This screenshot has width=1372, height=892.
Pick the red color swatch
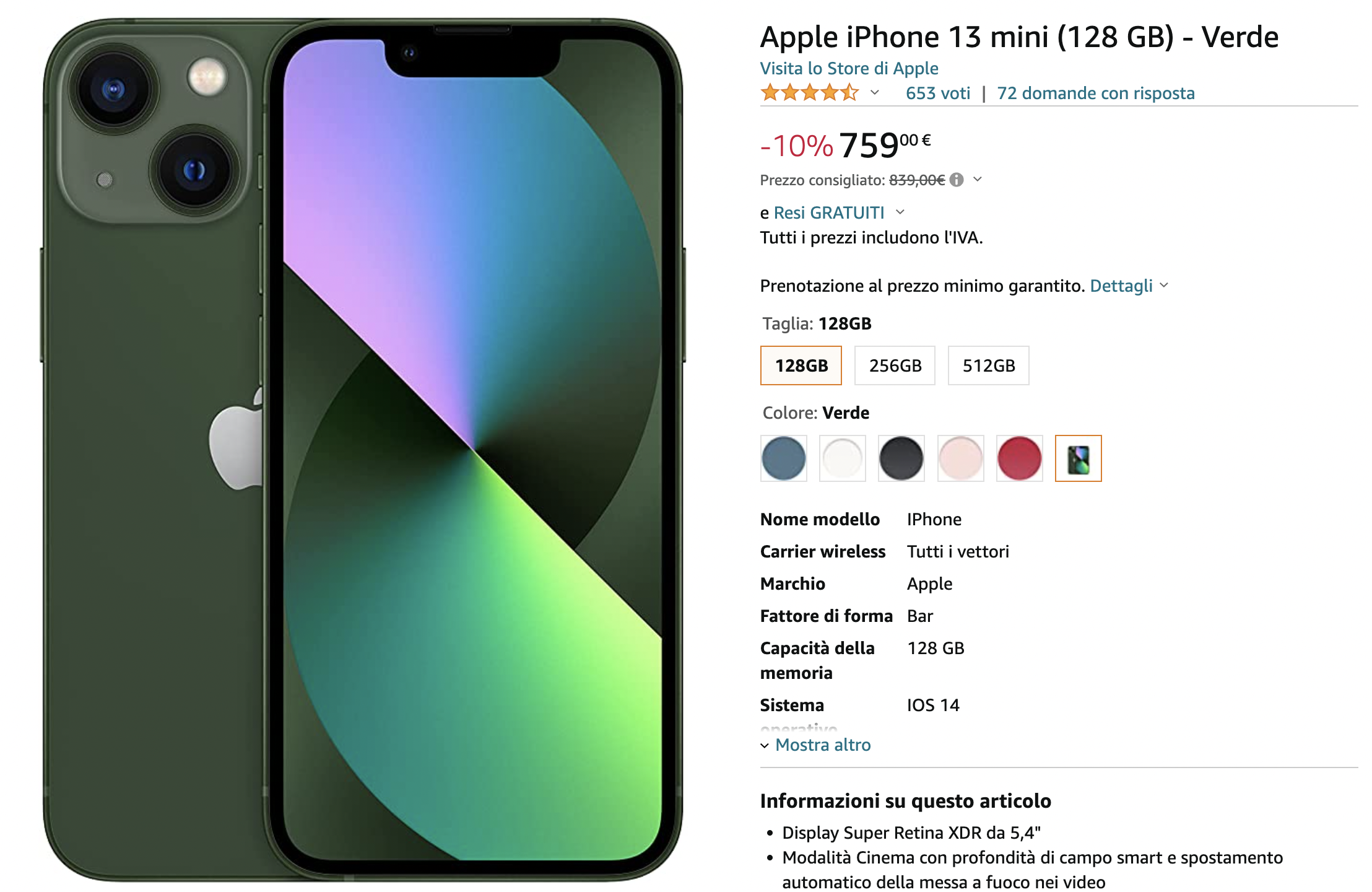[1019, 458]
